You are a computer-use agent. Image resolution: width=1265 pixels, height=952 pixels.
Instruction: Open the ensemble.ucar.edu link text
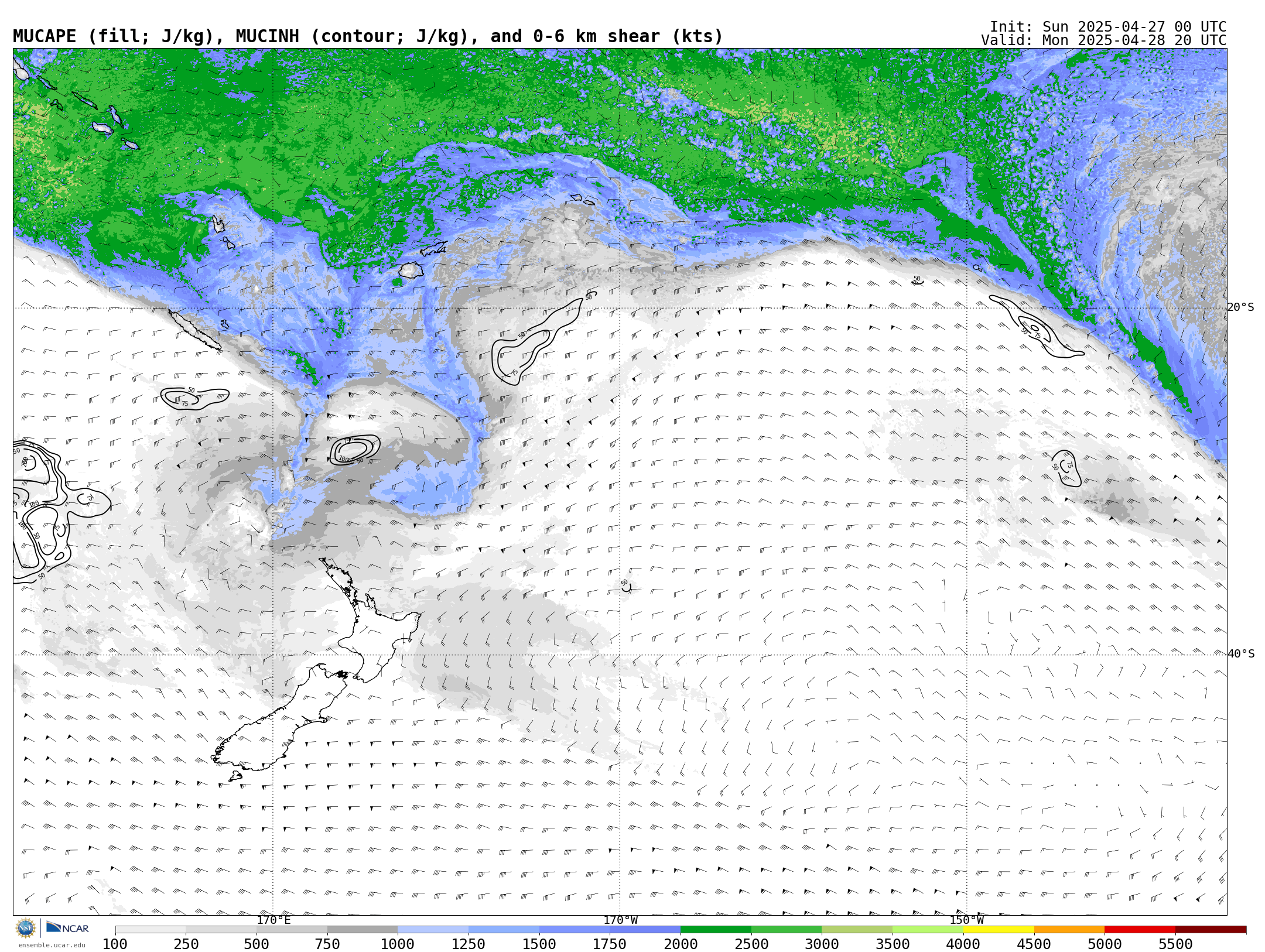tap(52, 945)
